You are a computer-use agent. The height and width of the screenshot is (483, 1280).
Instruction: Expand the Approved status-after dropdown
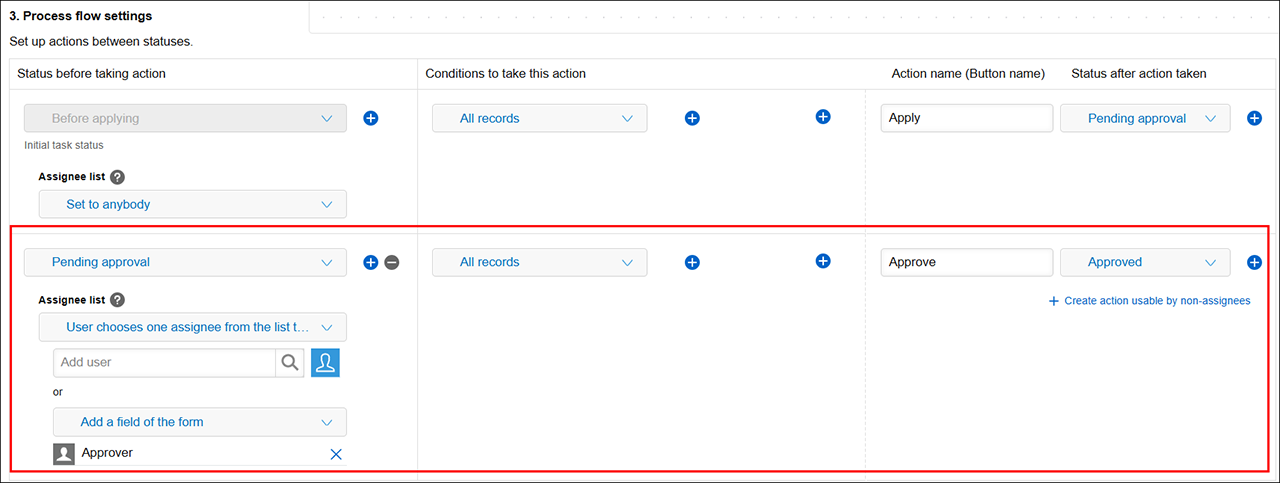(1145, 262)
